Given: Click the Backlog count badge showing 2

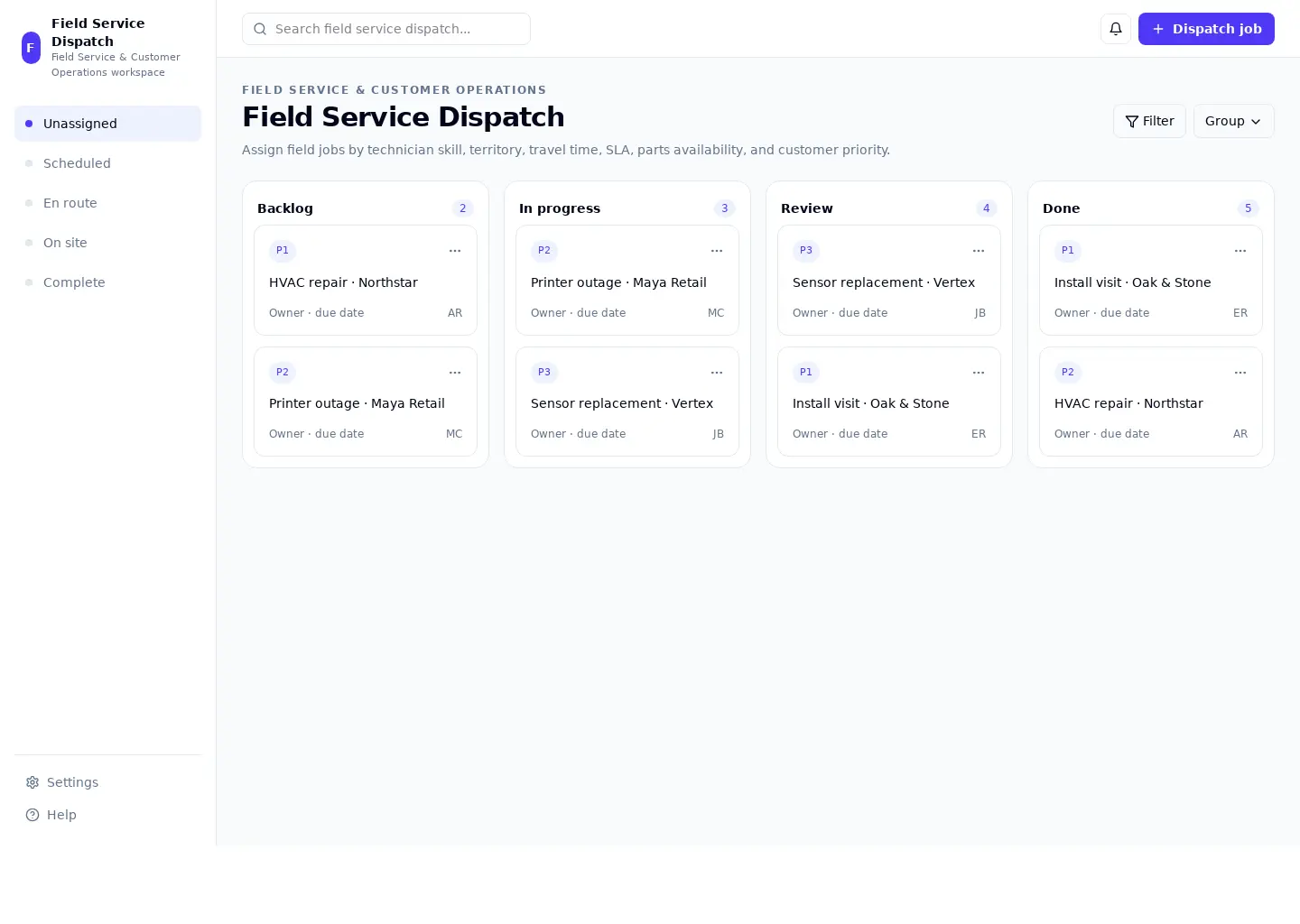Looking at the screenshot, I should coord(463,208).
